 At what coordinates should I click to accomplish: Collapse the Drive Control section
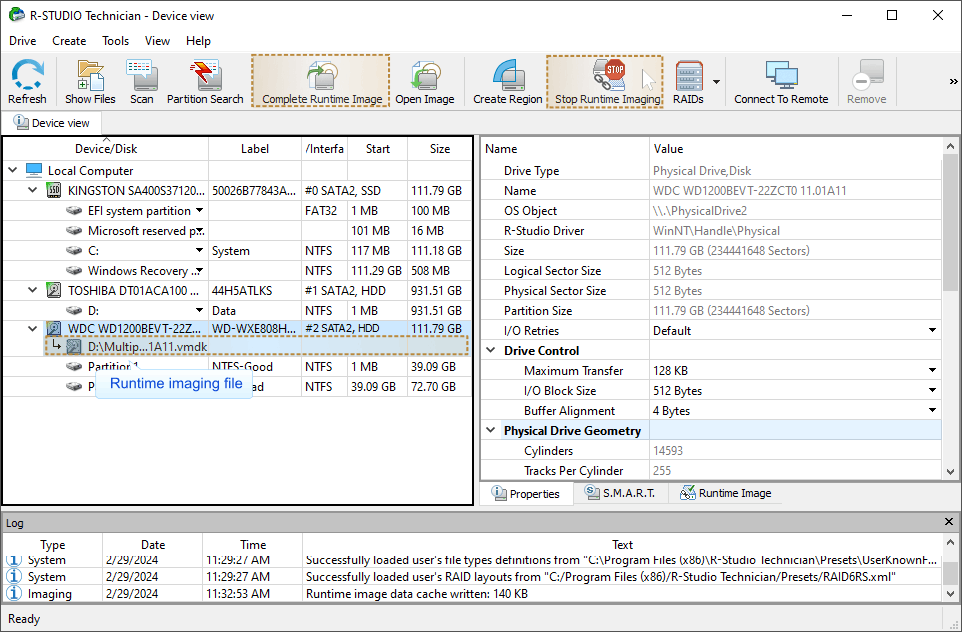tap(491, 350)
